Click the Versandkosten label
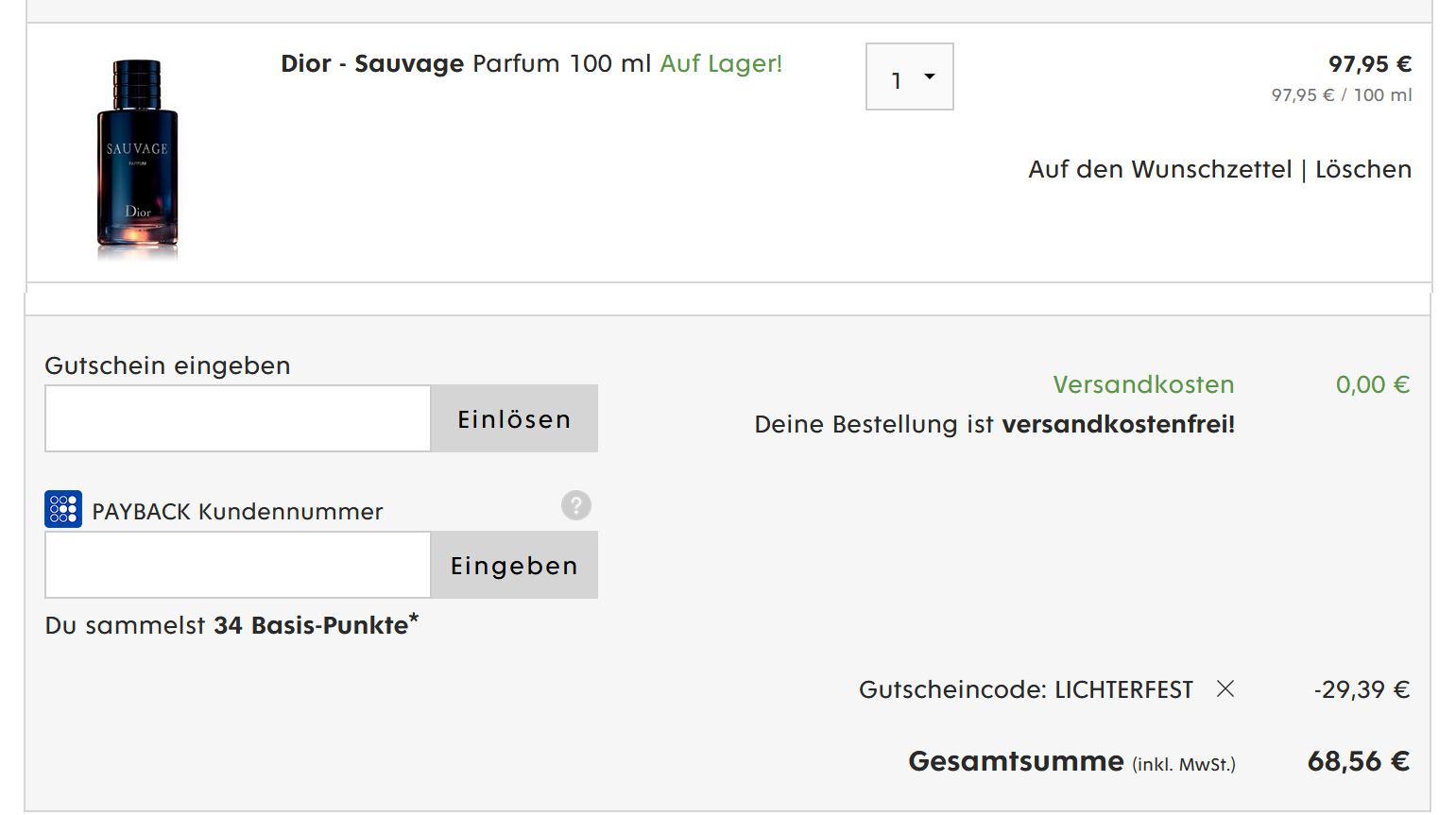This screenshot has width=1456, height=815. pos(1143,385)
